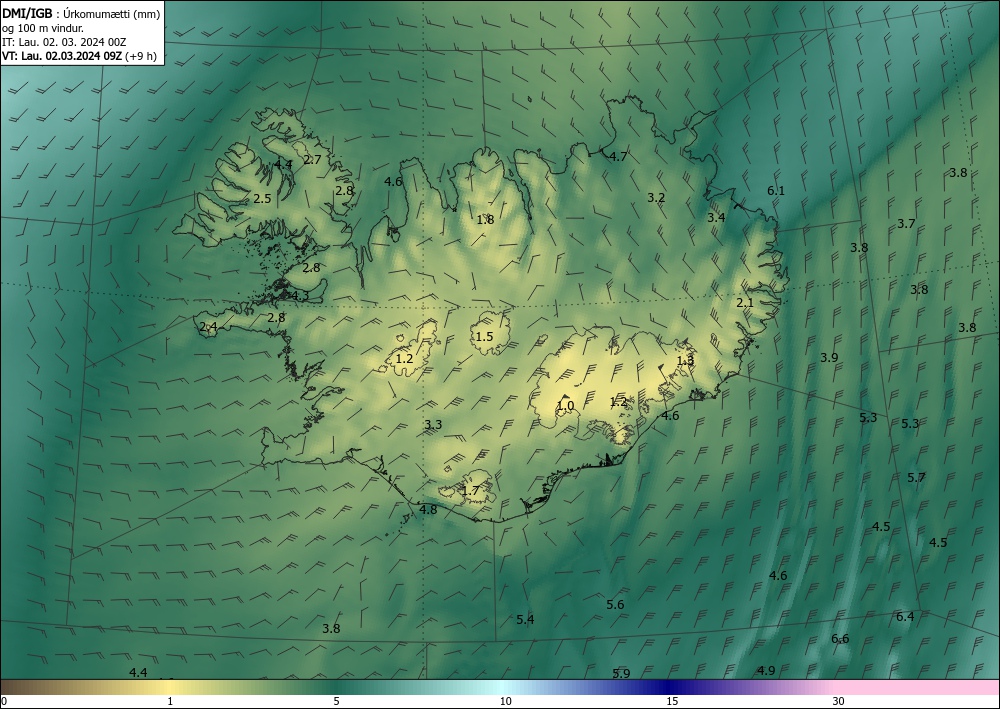Select the 5.9 value near the bottom edge

[621, 673]
